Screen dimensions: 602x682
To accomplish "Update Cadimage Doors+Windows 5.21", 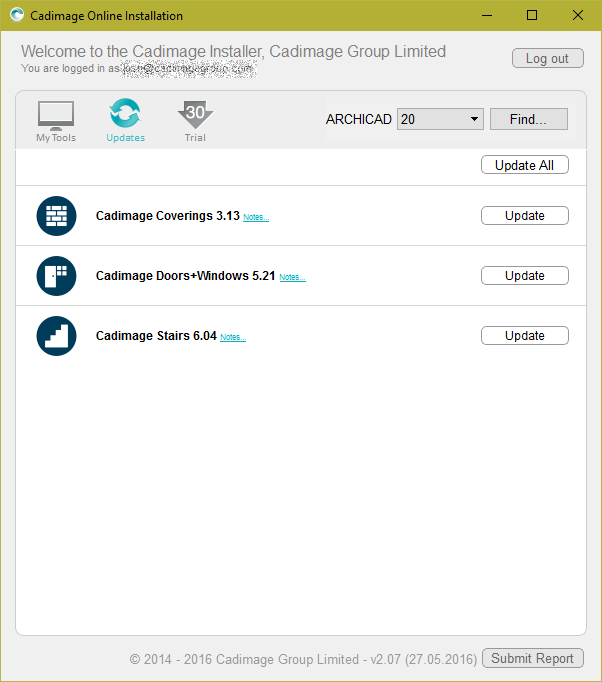I will point(524,276).
